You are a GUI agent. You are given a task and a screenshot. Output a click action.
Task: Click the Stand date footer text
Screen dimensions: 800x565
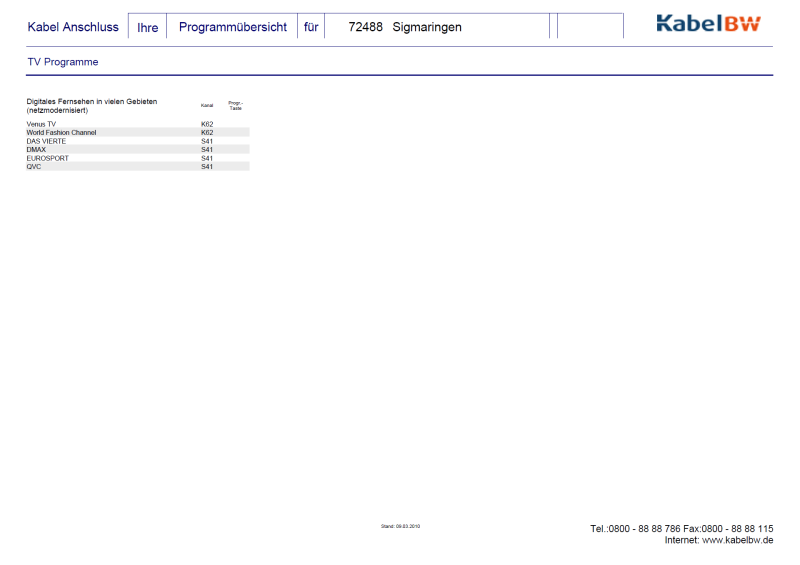(x=400, y=526)
